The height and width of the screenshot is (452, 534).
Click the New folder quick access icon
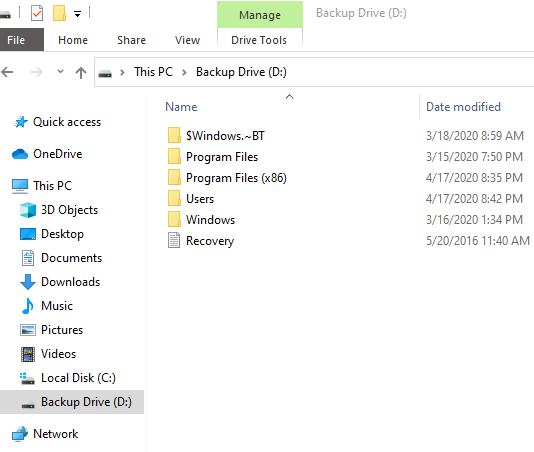click(x=59, y=13)
